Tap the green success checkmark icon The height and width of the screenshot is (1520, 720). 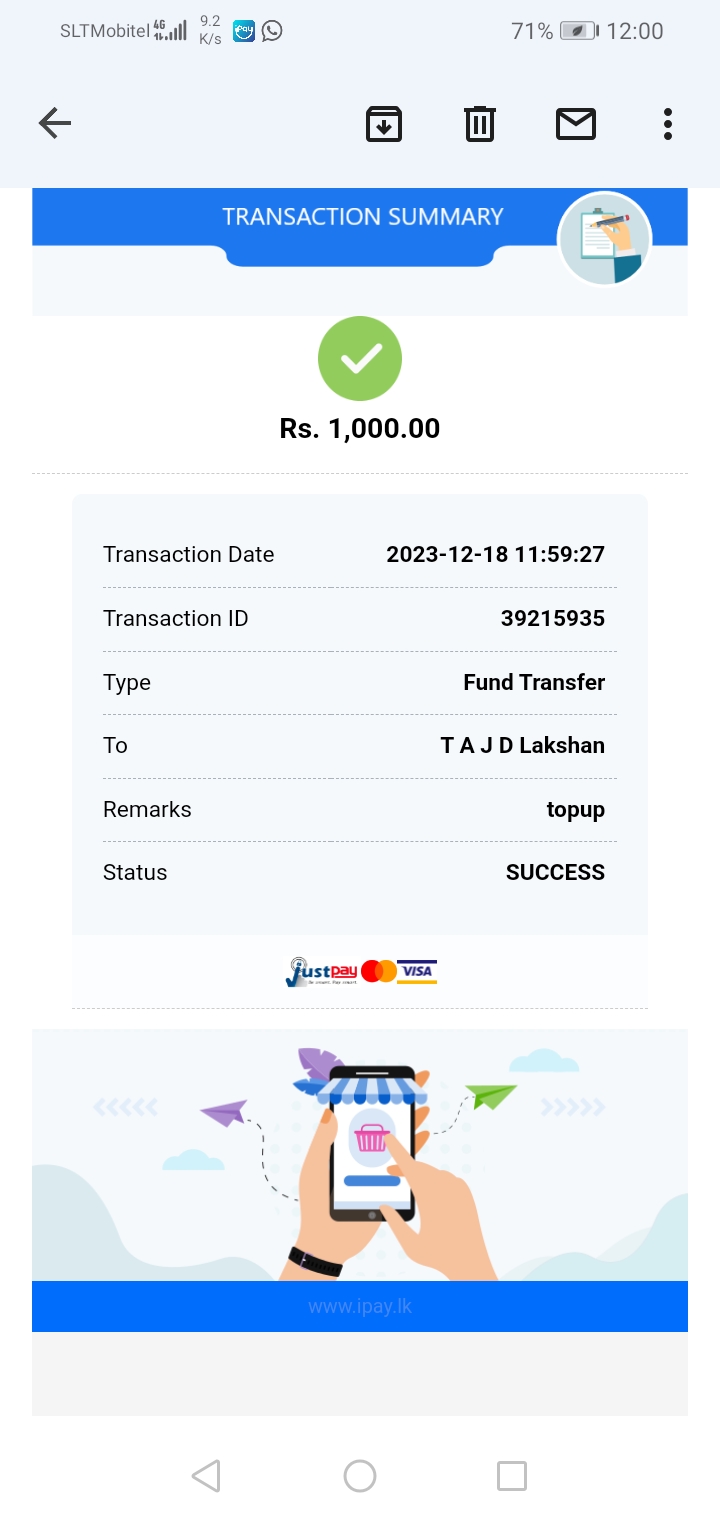[x=360, y=359]
